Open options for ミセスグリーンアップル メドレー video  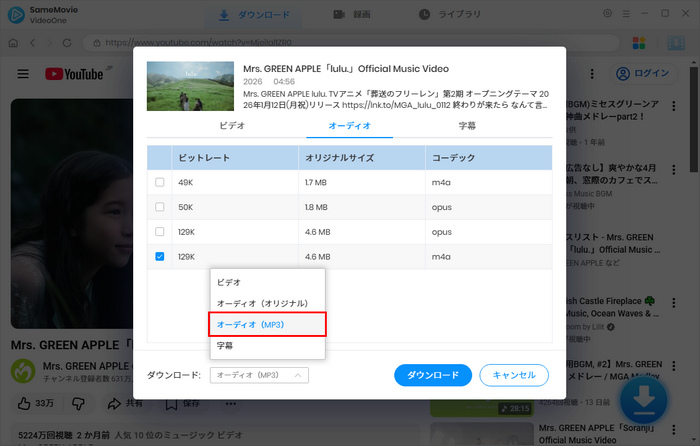(x=674, y=106)
